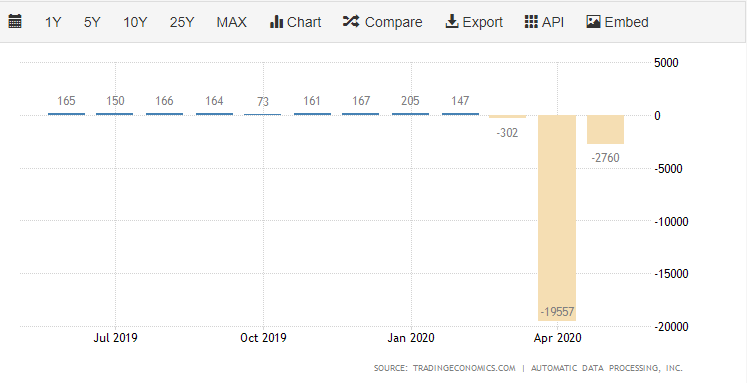The image size is (748, 383).
Task: Click the Jul 2019 axis label
Action: tap(115, 338)
